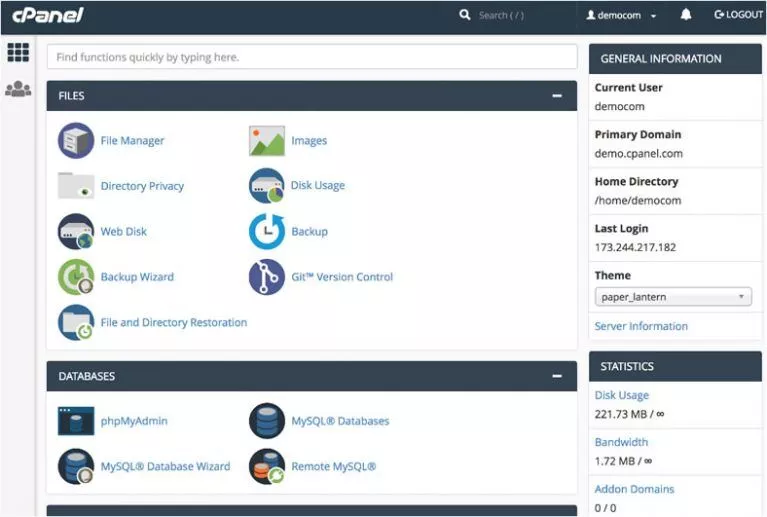Follow the phpMyAdmin link
Viewport: 767px width, 517px height.
point(134,421)
